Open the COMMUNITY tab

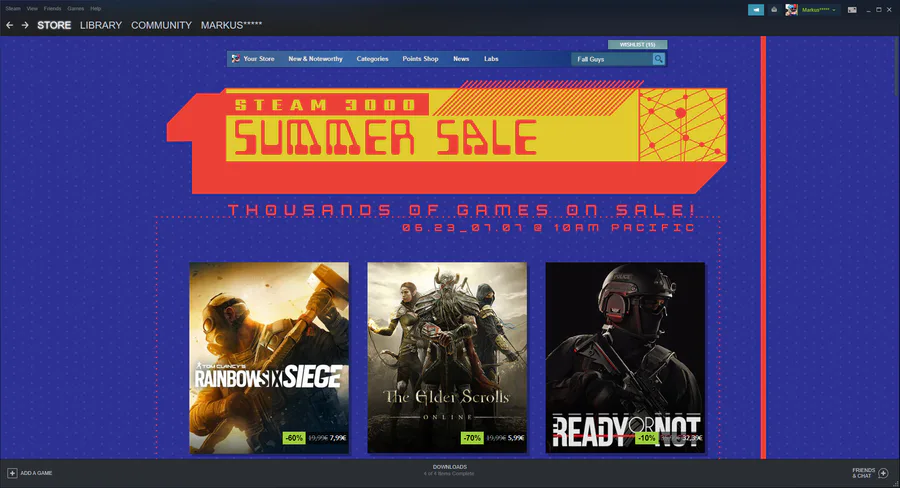point(161,25)
